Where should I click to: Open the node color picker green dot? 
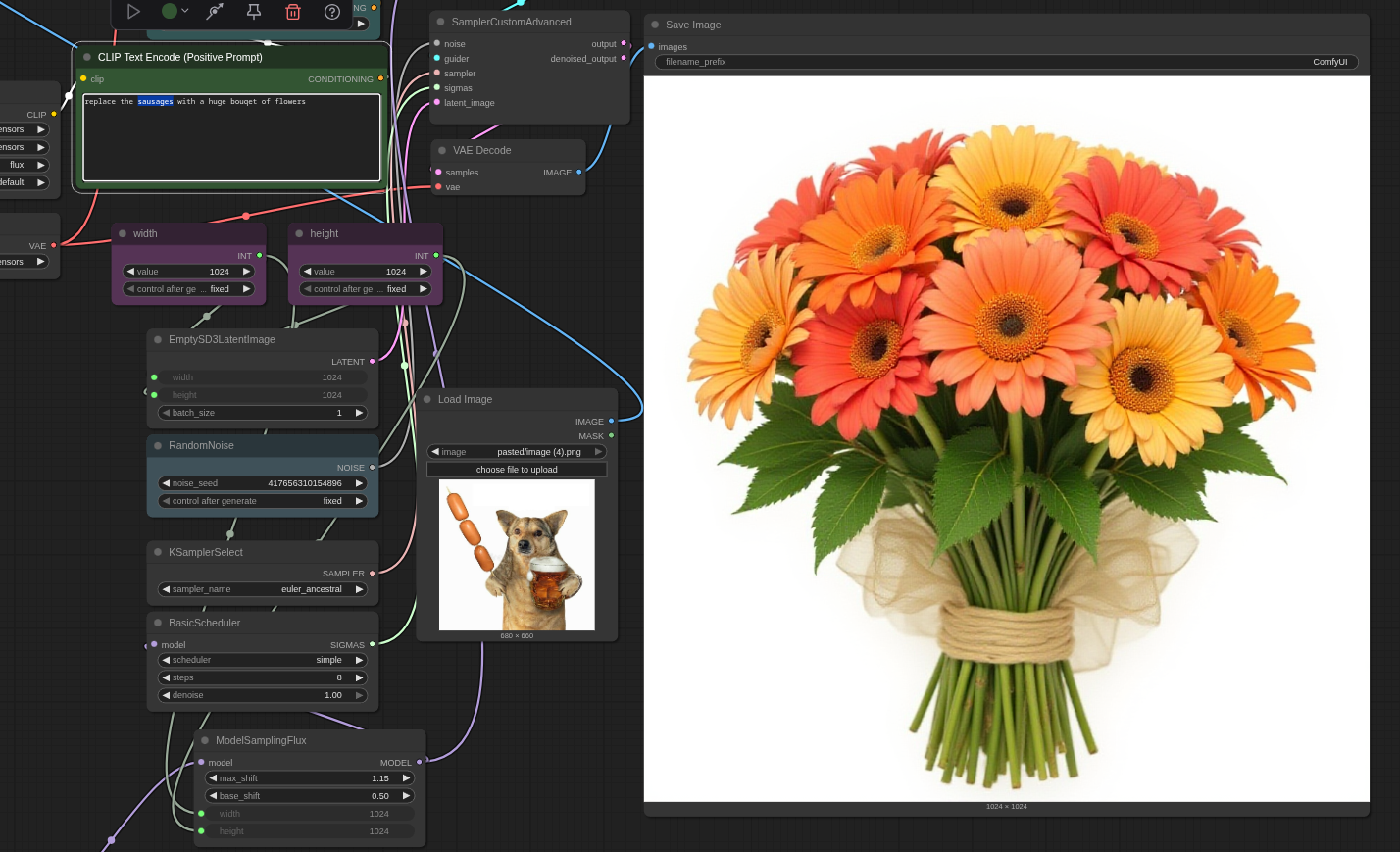click(170, 11)
